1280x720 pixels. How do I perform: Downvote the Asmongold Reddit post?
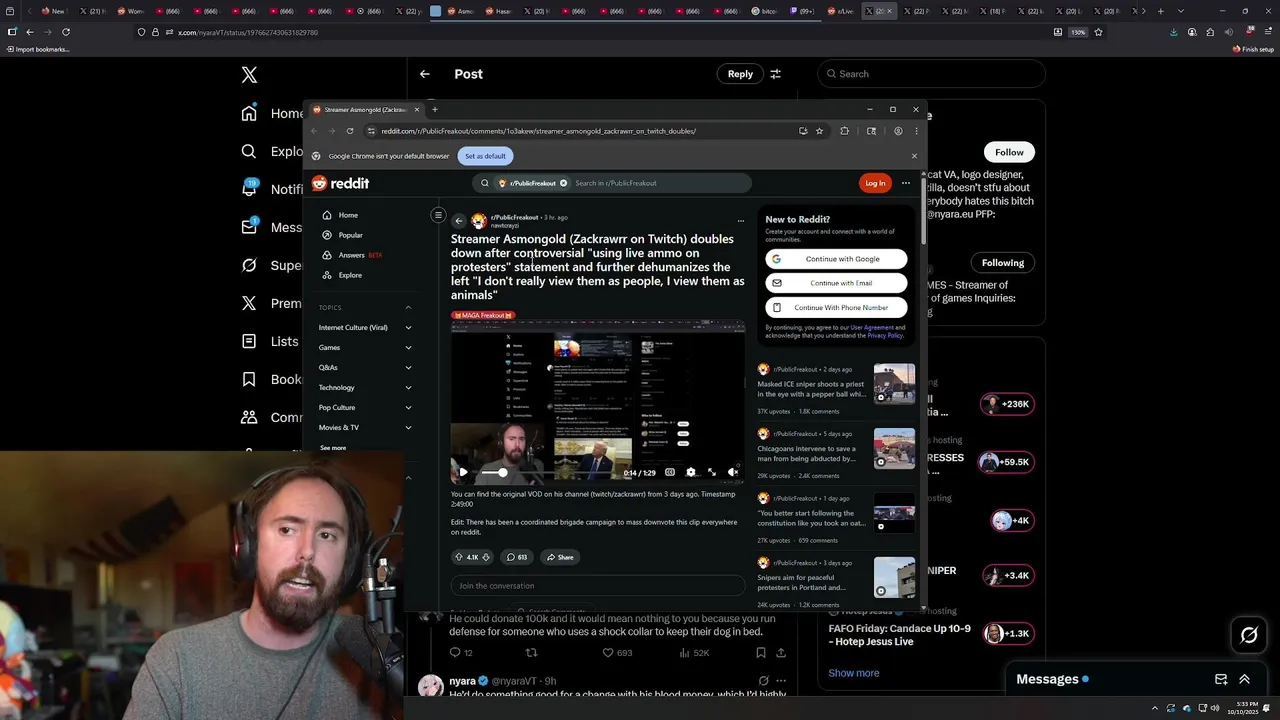[486, 557]
